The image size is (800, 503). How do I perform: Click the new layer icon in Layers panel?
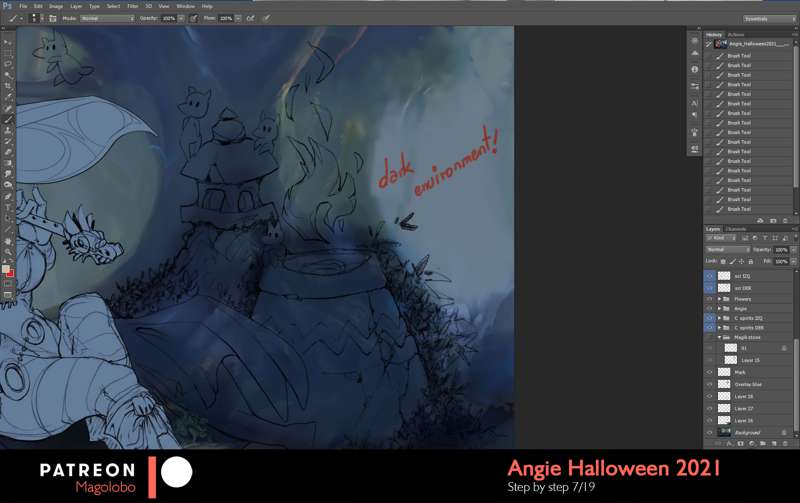coord(773,443)
